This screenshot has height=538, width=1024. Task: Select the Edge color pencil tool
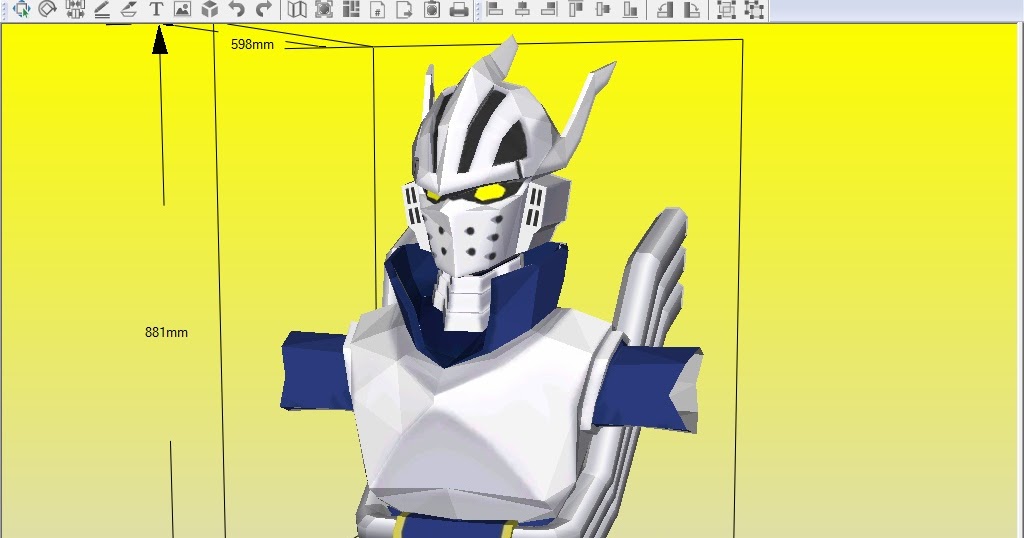pos(102,9)
